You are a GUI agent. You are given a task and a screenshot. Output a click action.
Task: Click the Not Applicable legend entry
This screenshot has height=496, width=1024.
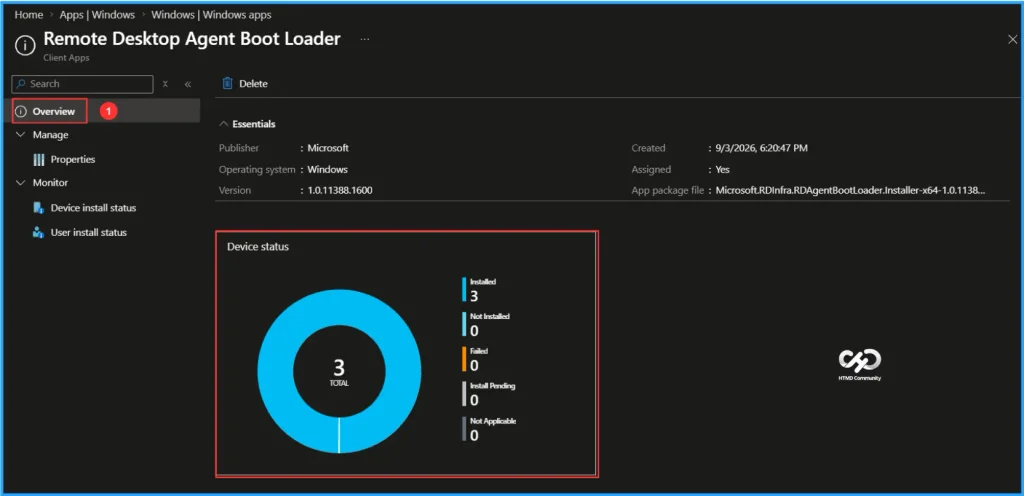(x=489, y=429)
